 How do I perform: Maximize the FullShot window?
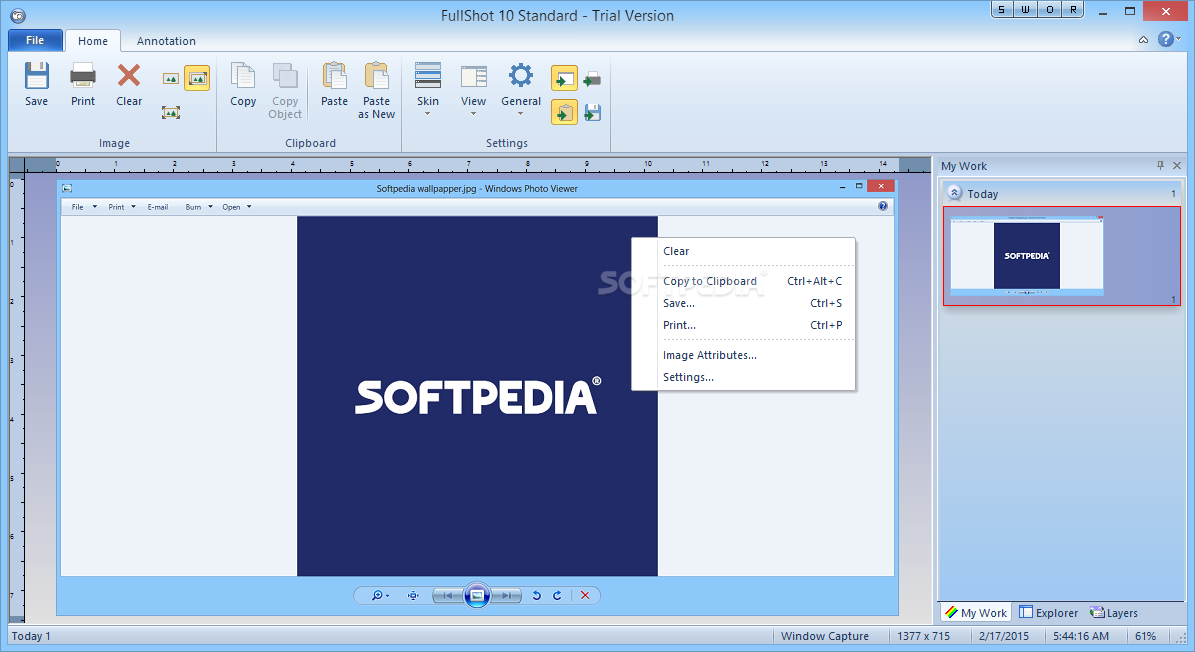click(x=1129, y=11)
